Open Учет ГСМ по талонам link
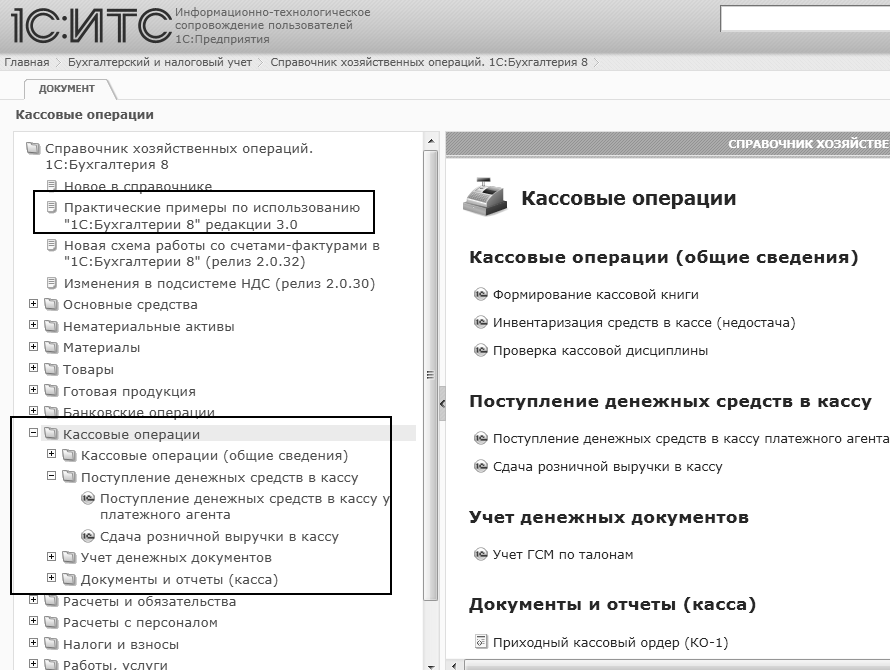 [562, 554]
